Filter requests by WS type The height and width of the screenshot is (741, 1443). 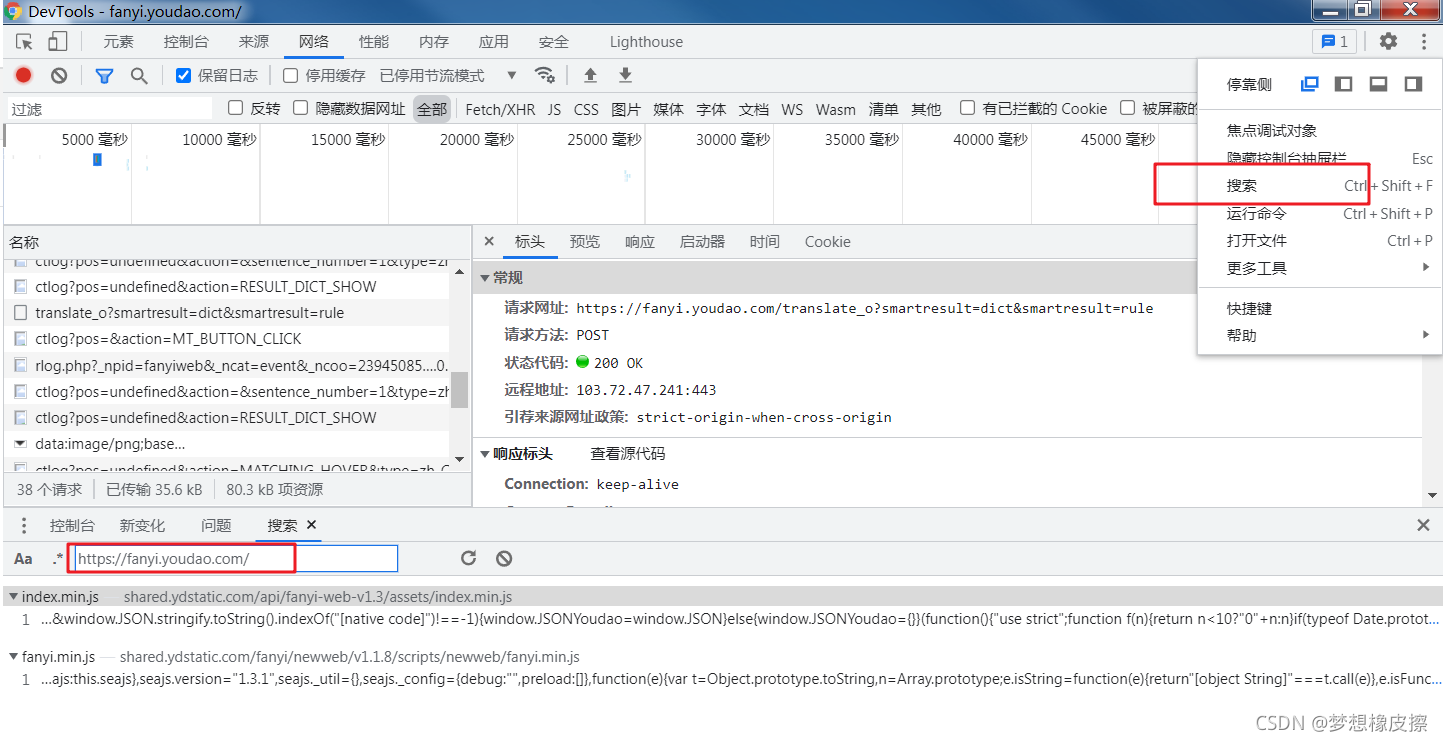[x=792, y=109]
